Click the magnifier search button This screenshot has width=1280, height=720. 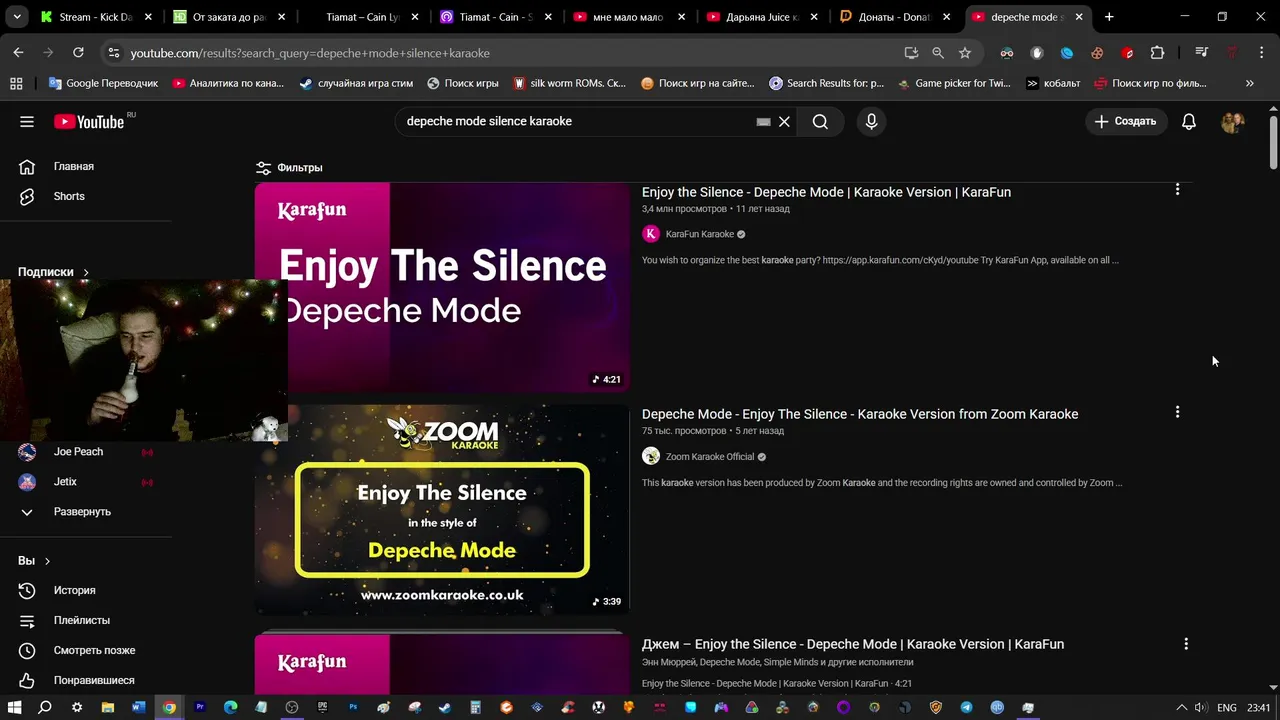tap(820, 121)
